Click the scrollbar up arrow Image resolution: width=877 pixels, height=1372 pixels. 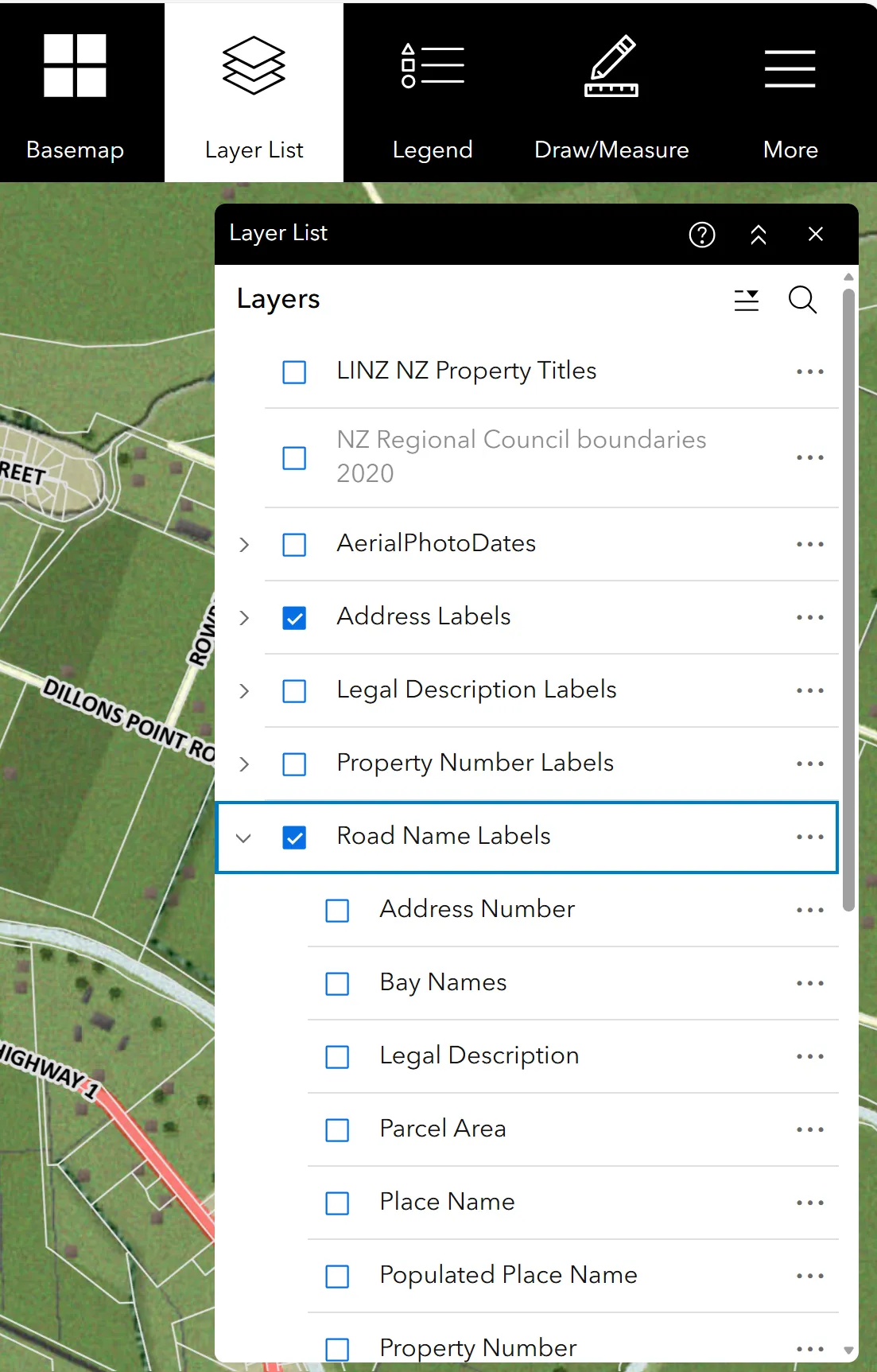click(x=848, y=277)
